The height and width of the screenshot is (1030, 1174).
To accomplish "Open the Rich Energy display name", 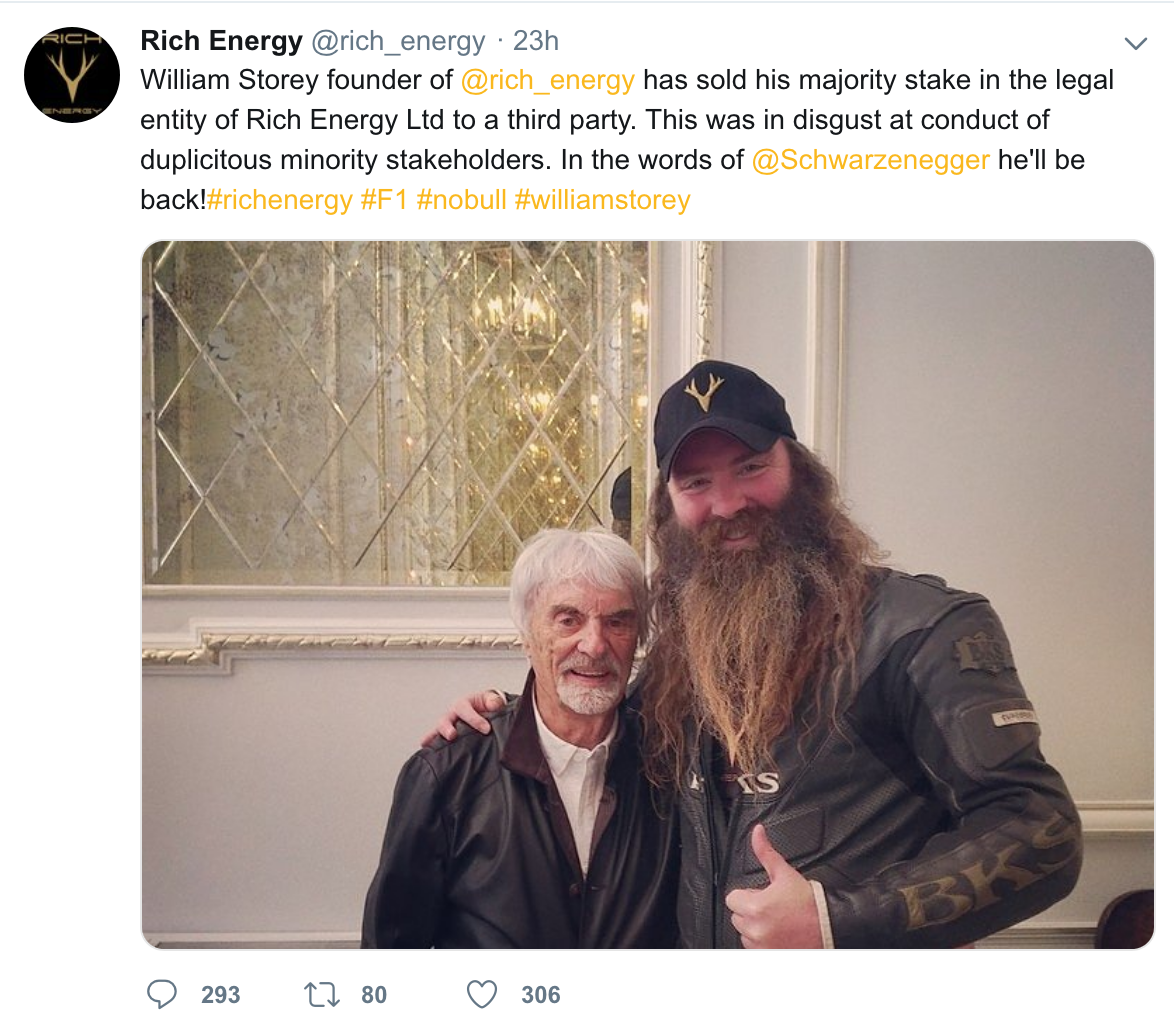I will (x=222, y=40).
